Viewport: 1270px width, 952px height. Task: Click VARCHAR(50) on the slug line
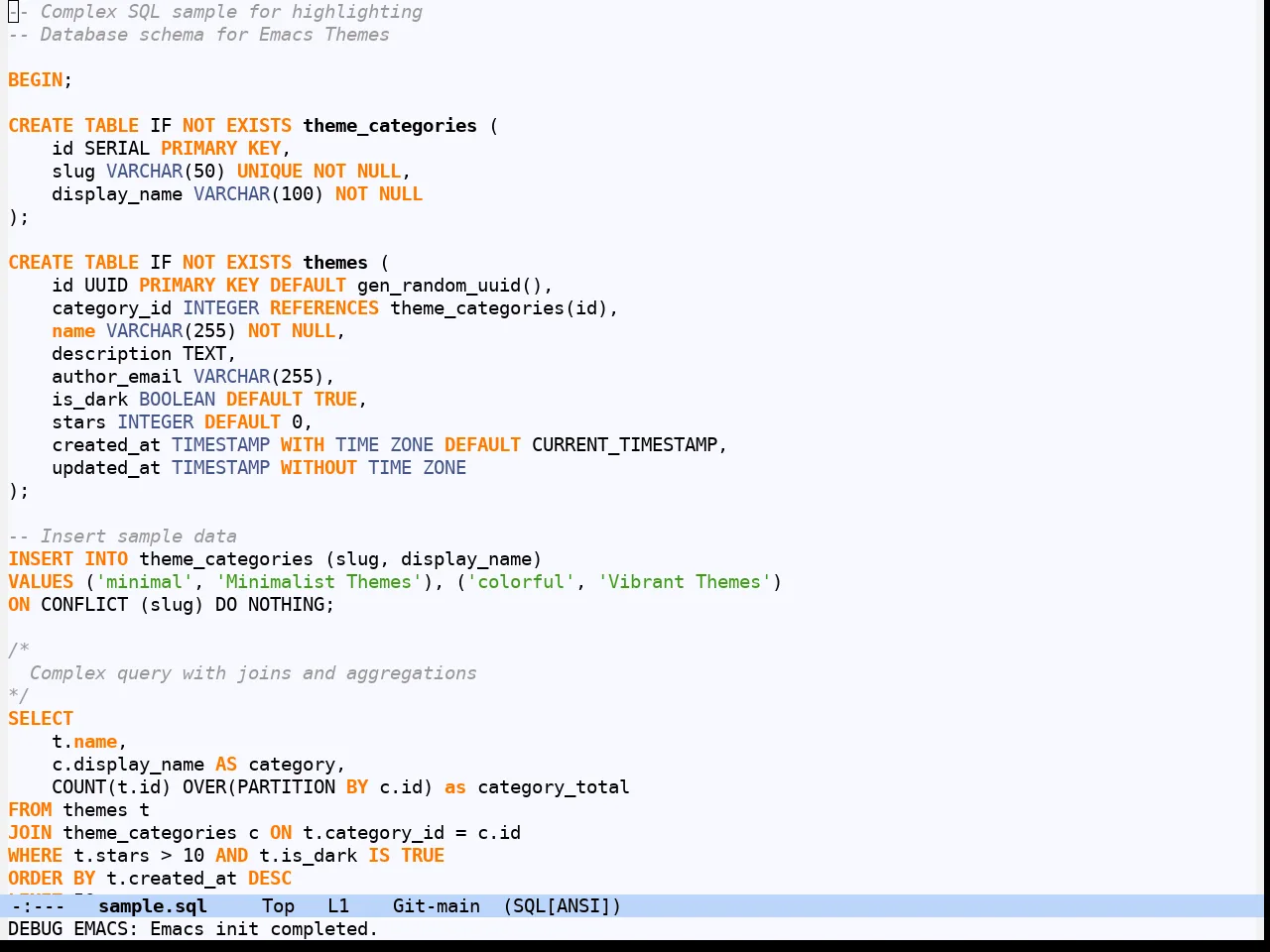click(x=166, y=171)
